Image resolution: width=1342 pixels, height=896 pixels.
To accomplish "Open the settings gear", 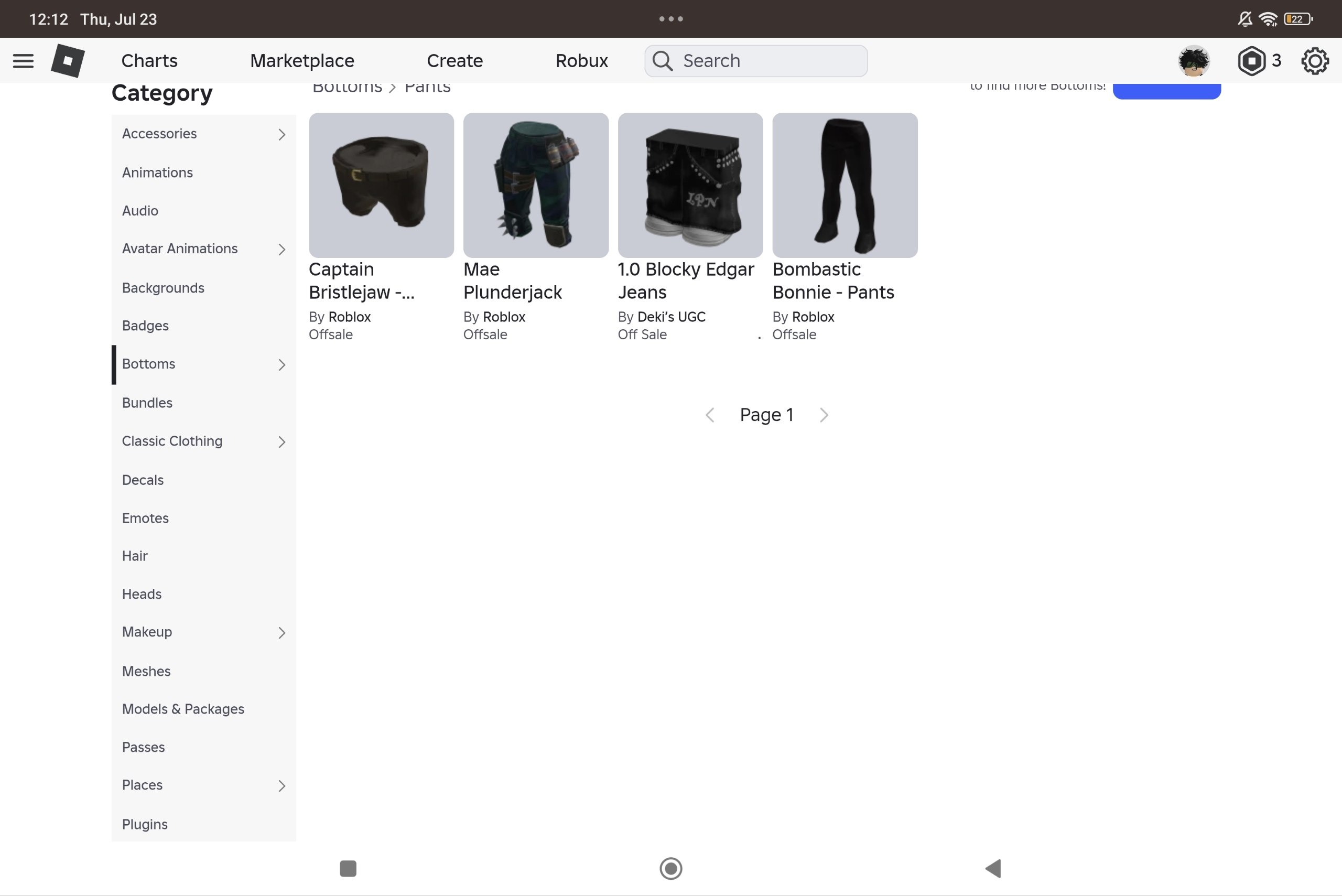I will tap(1315, 61).
